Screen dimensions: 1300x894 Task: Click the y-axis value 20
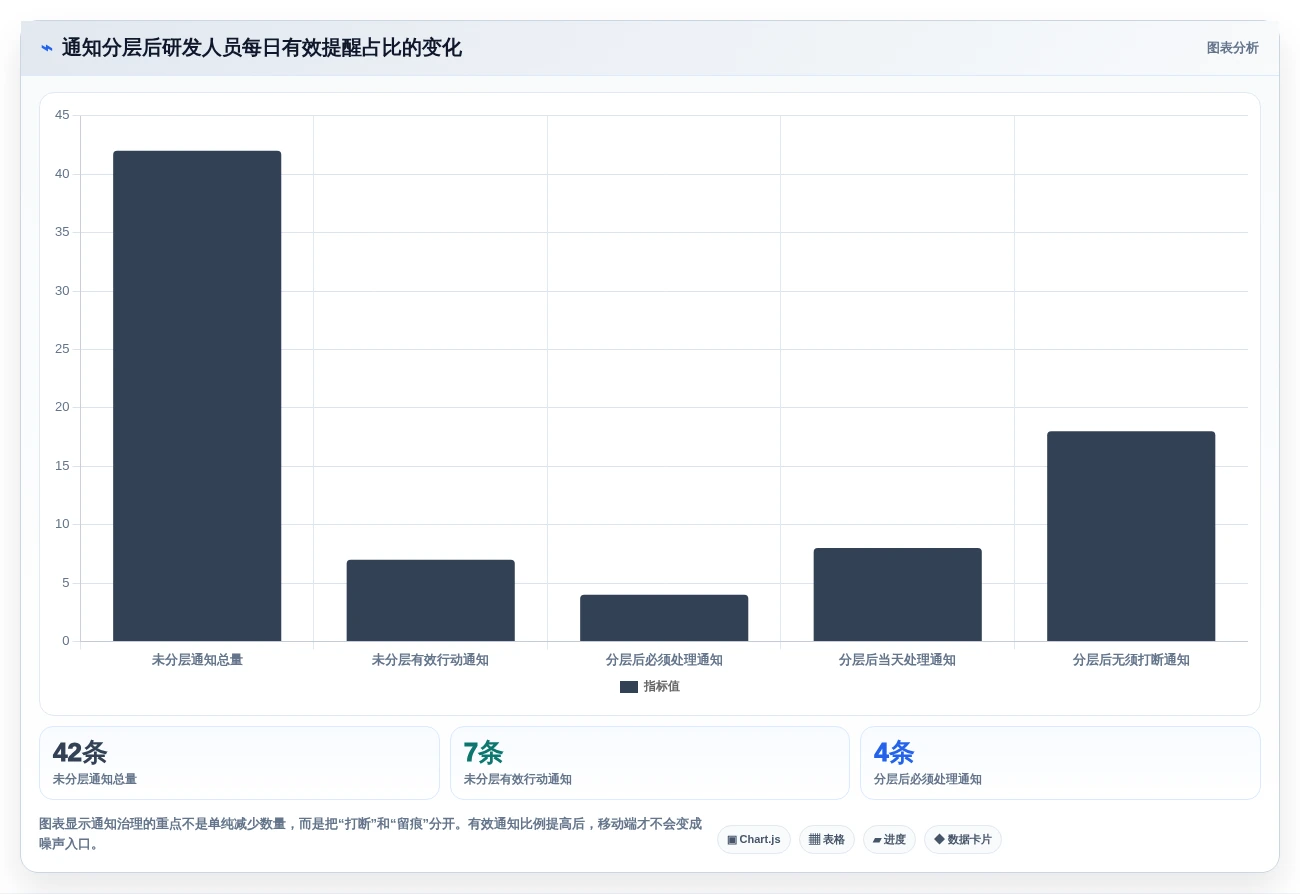(62, 407)
